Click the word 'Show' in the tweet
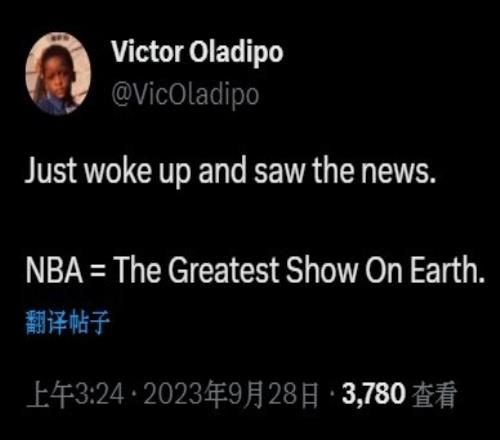Screen dimensions: 500x440 tap(322, 270)
